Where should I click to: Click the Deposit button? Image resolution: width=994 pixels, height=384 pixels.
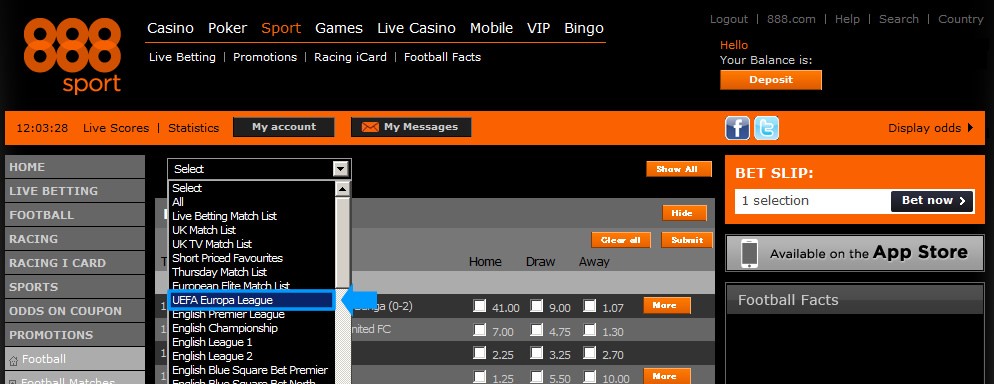[x=771, y=80]
